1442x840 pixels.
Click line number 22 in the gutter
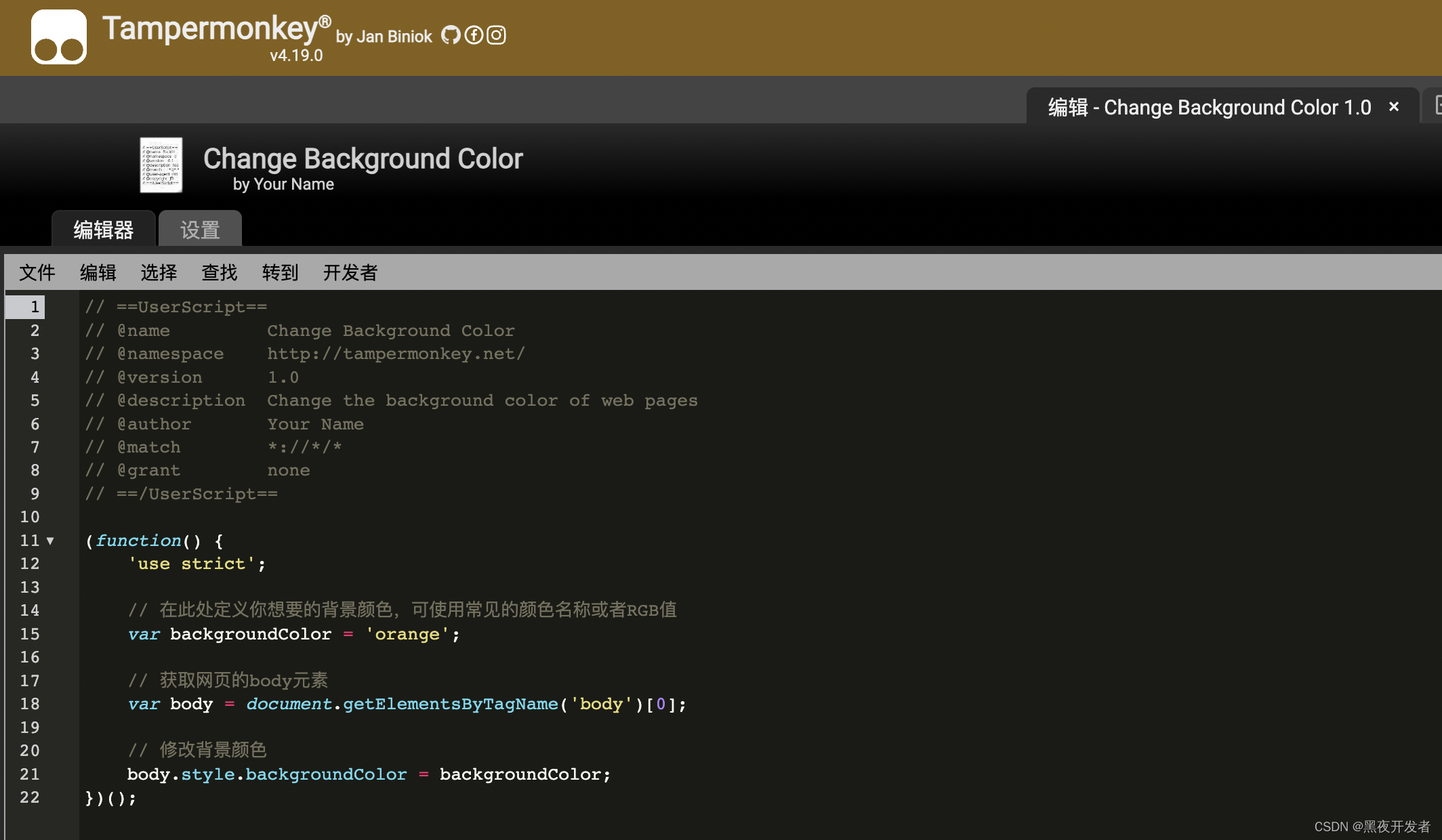30,797
